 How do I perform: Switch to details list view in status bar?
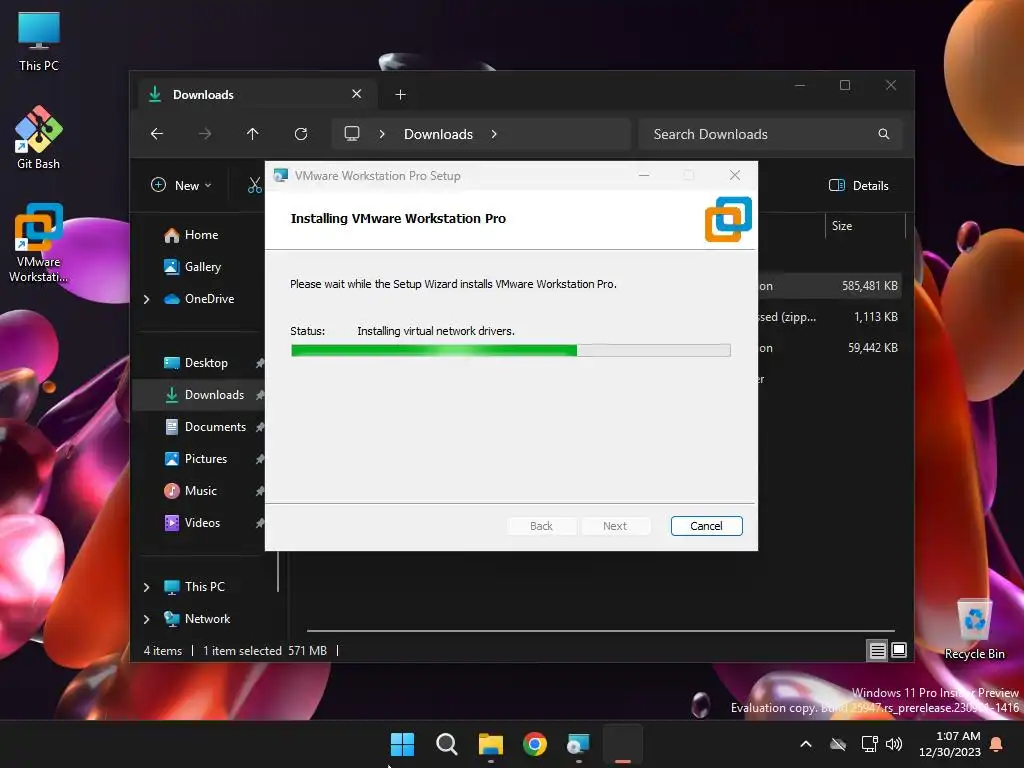(x=877, y=650)
